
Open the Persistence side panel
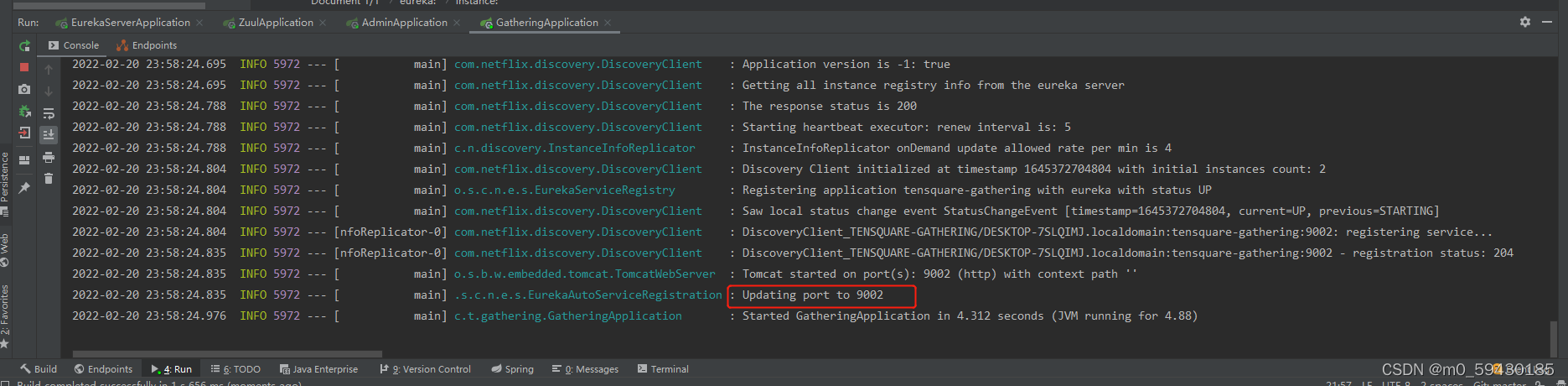(5, 183)
